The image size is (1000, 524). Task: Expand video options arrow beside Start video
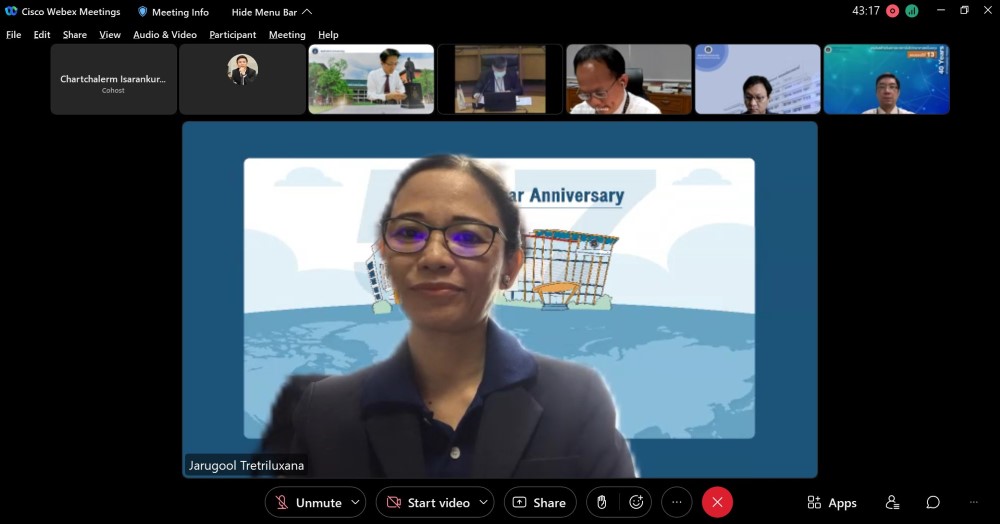pyautogui.click(x=484, y=502)
